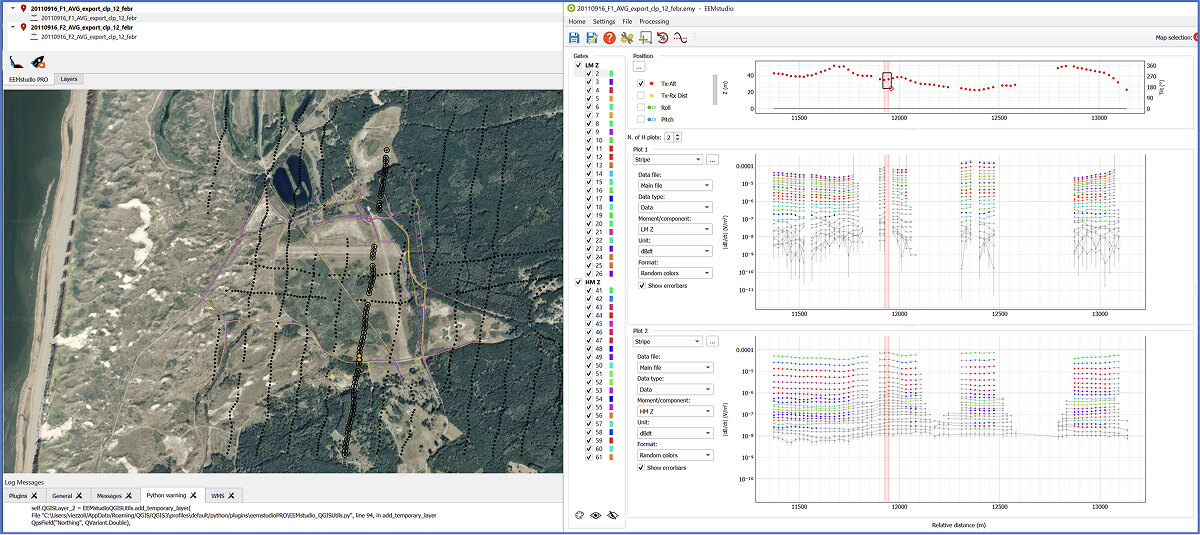Click the EEMstudio curve icon above the map
This screenshot has height=535, width=1200.
(17, 61)
